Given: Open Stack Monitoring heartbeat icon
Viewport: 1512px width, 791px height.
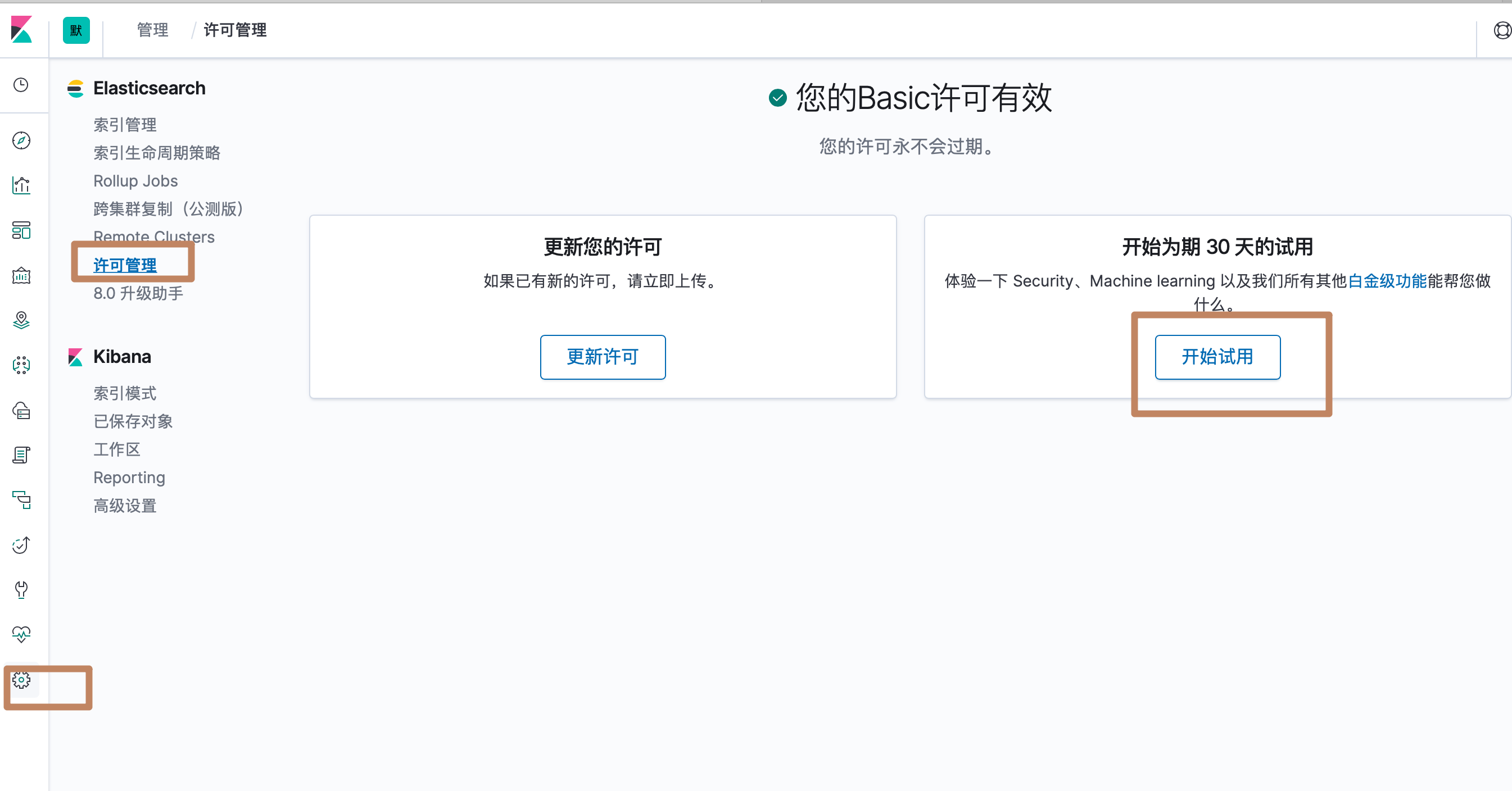Looking at the screenshot, I should [21, 634].
